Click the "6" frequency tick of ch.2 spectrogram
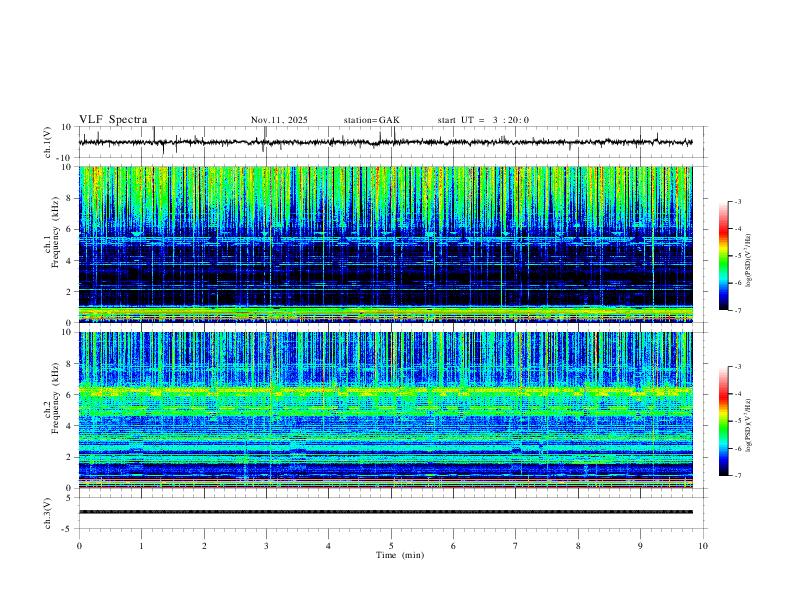The width and height of the screenshot is (792, 612). click(70, 395)
